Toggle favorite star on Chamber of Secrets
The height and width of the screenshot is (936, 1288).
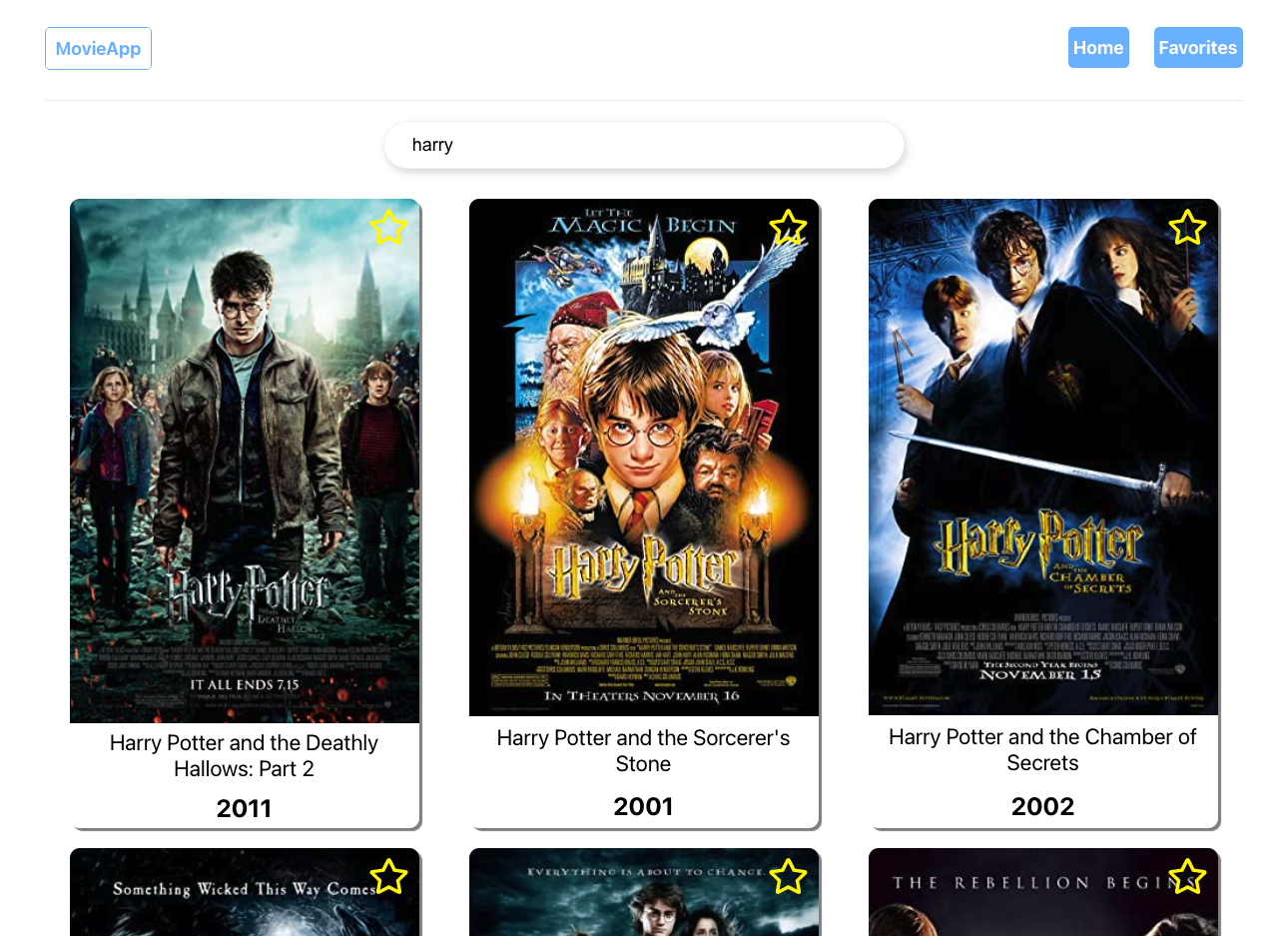(x=1187, y=228)
